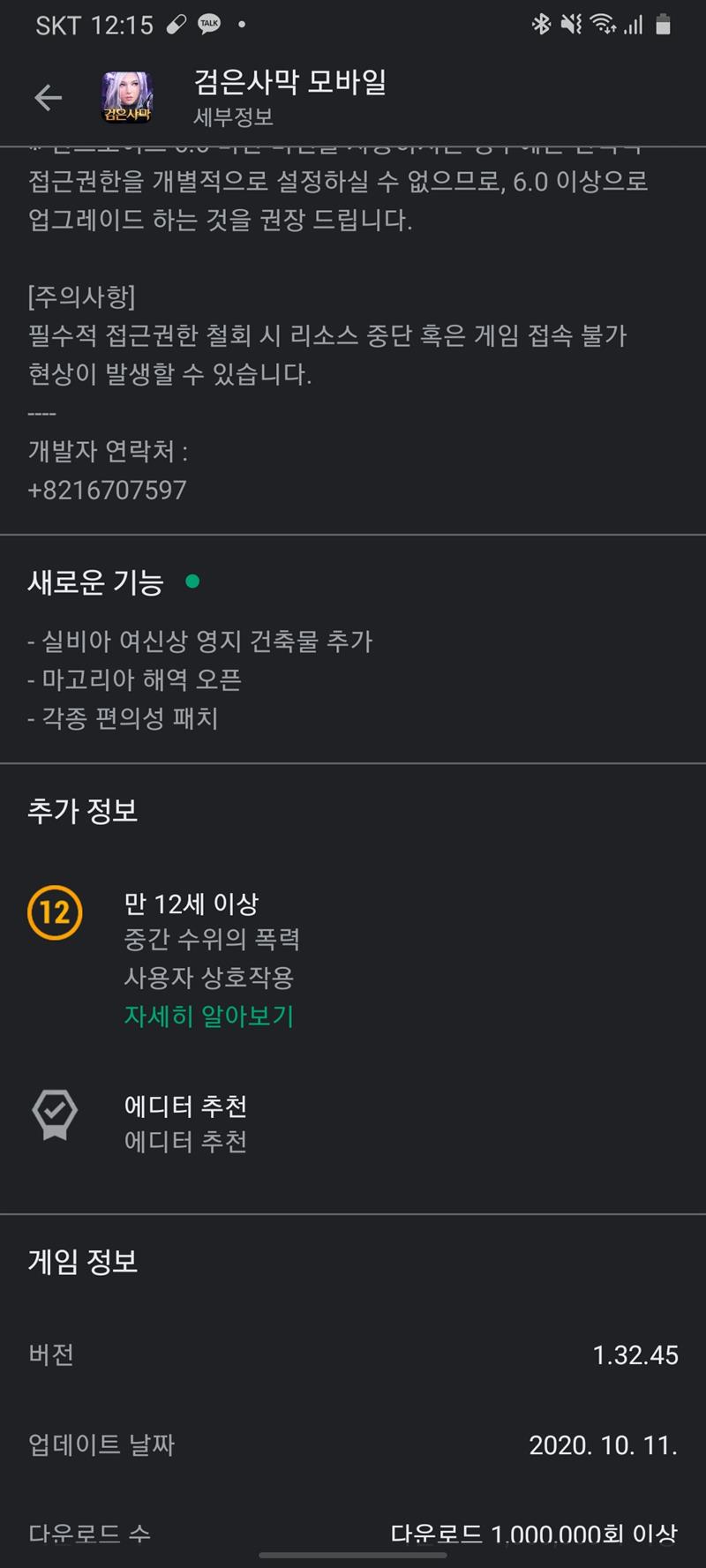This screenshot has height=1568, width=706.
Task: Tap the Wi-Fi status icon
Action: tap(603, 25)
